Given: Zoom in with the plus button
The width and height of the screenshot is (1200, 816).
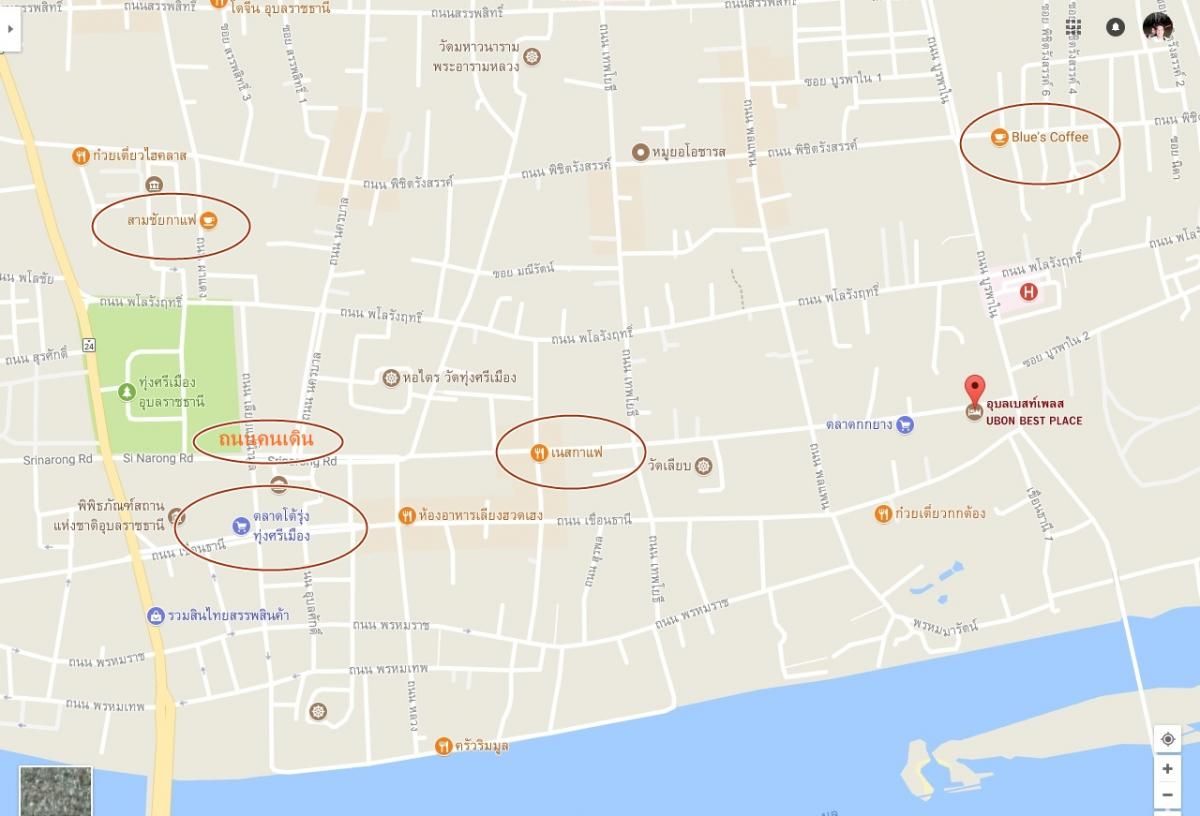Looking at the screenshot, I should [x=1167, y=769].
